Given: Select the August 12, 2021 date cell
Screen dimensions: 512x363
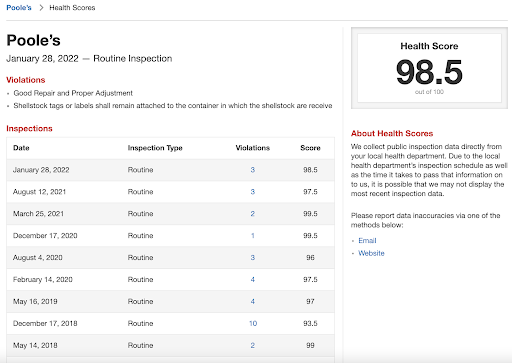Looking at the screenshot, I should 39,192.
